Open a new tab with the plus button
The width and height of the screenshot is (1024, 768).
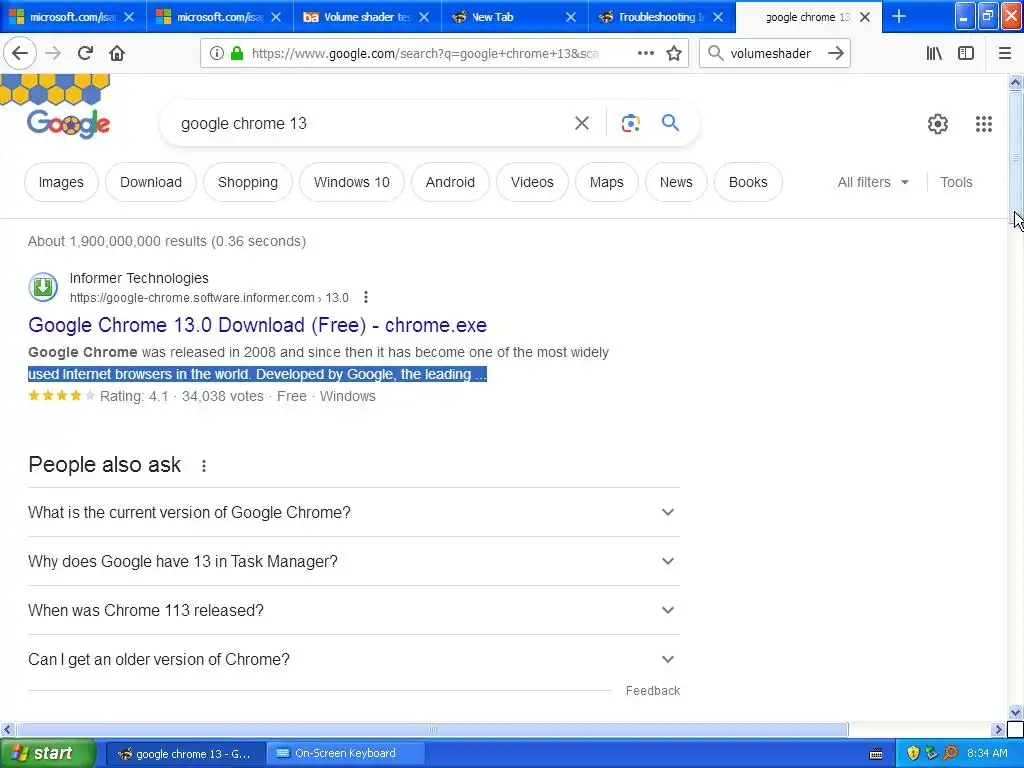tap(899, 16)
